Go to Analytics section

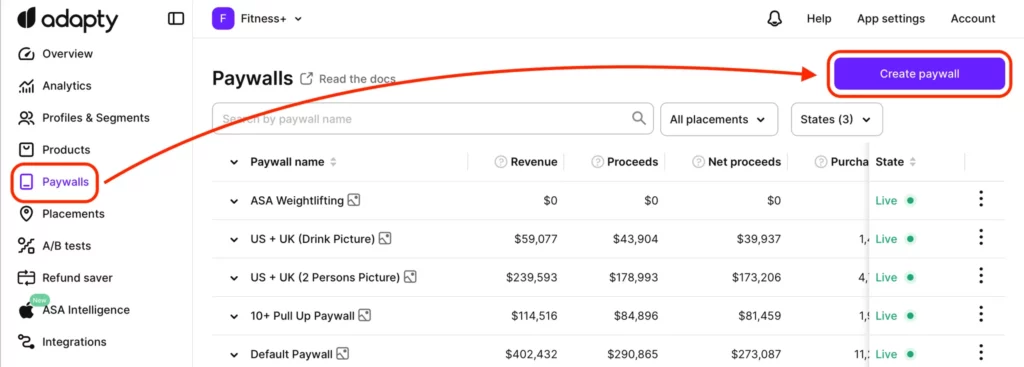[67, 86]
